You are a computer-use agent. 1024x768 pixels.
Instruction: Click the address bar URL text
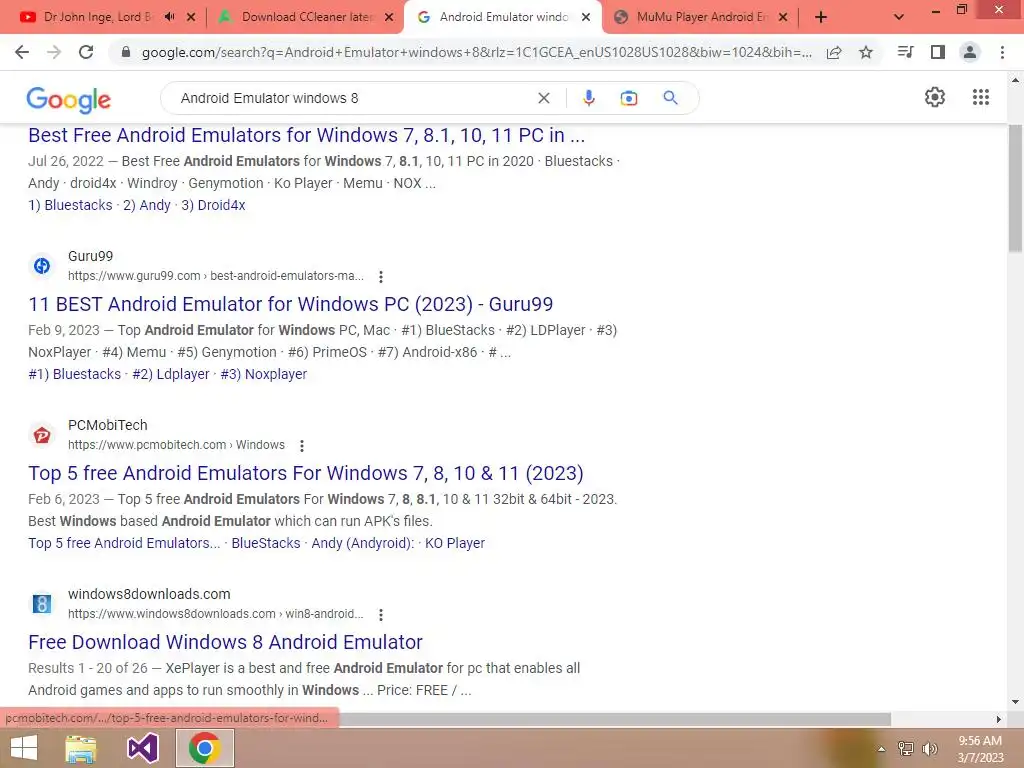tap(477, 52)
